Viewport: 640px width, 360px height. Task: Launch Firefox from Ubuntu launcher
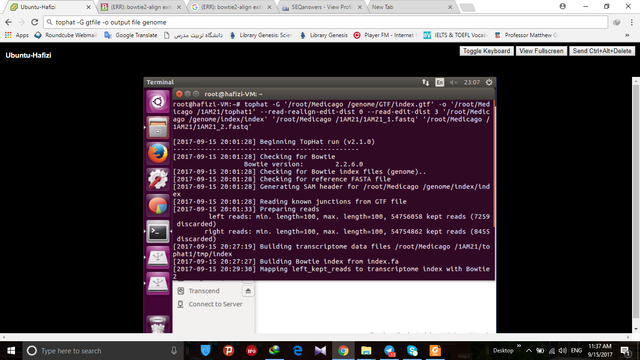[158, 153]
